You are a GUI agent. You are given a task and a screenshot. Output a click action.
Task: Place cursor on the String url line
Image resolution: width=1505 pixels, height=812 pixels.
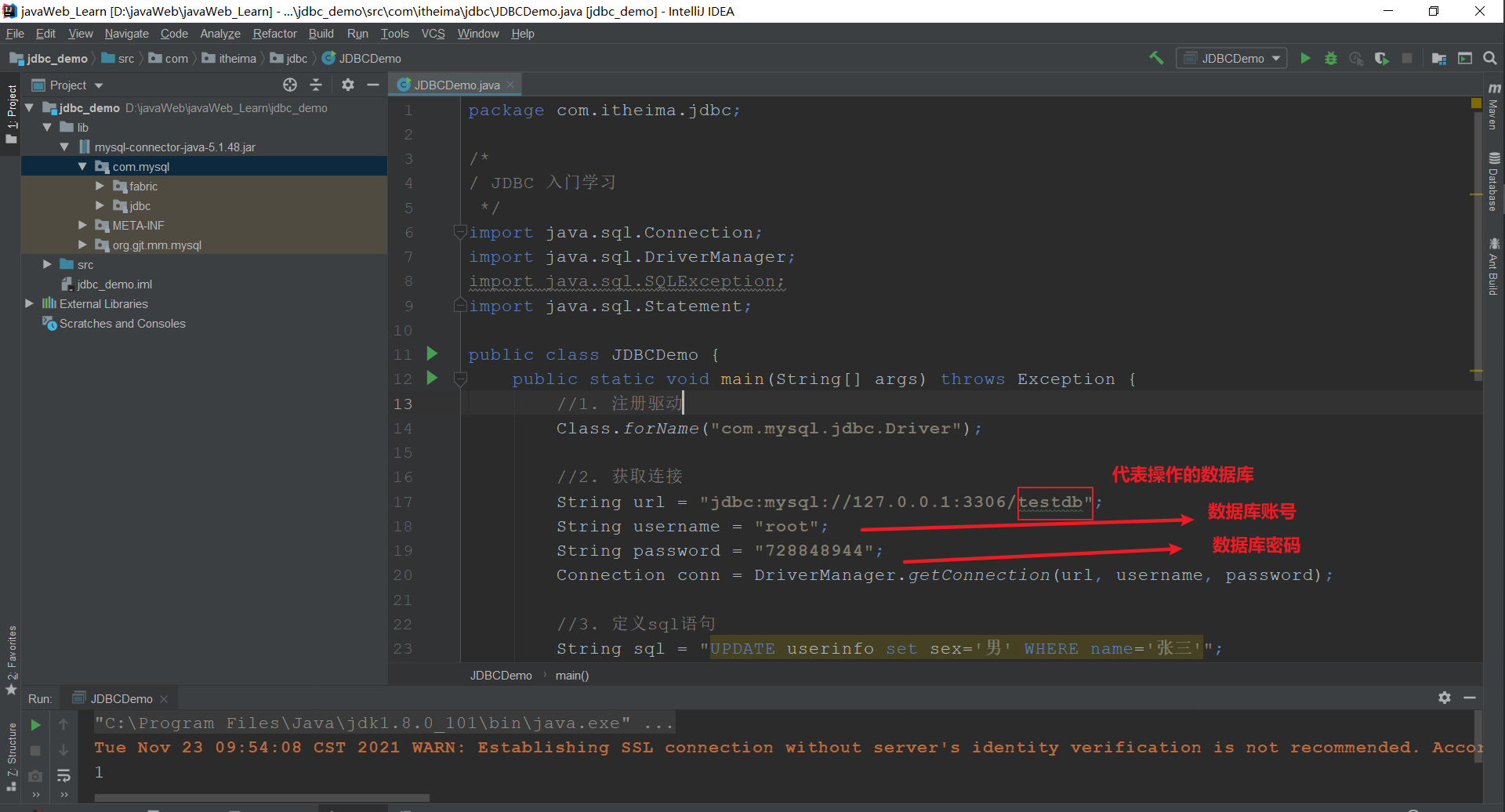point(829,502)
